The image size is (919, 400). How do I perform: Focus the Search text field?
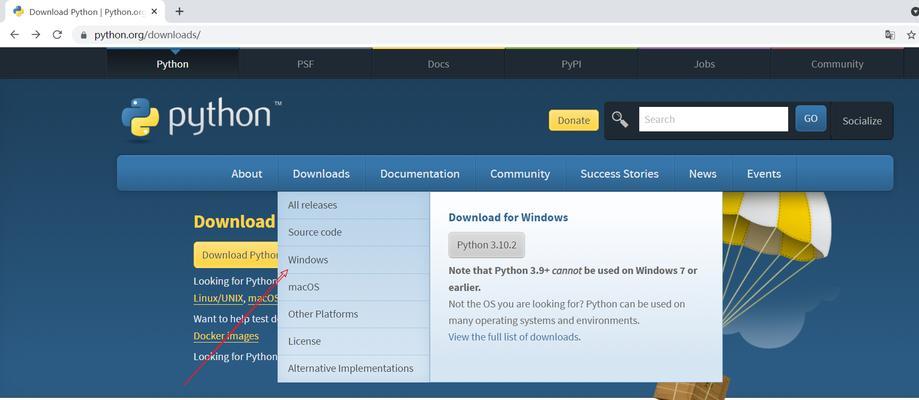point(713,119)
